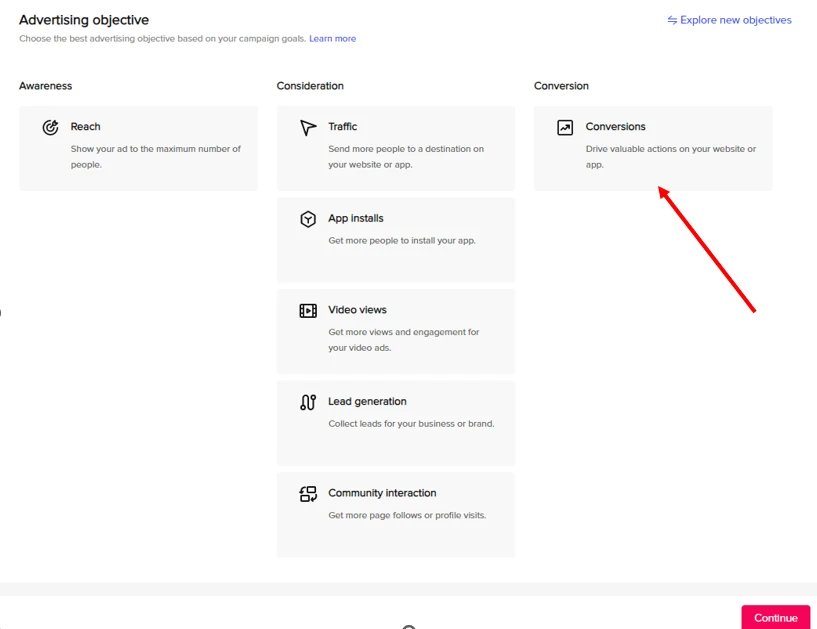Click "Show your ad to the maximum number" description

tap(156, 156)
